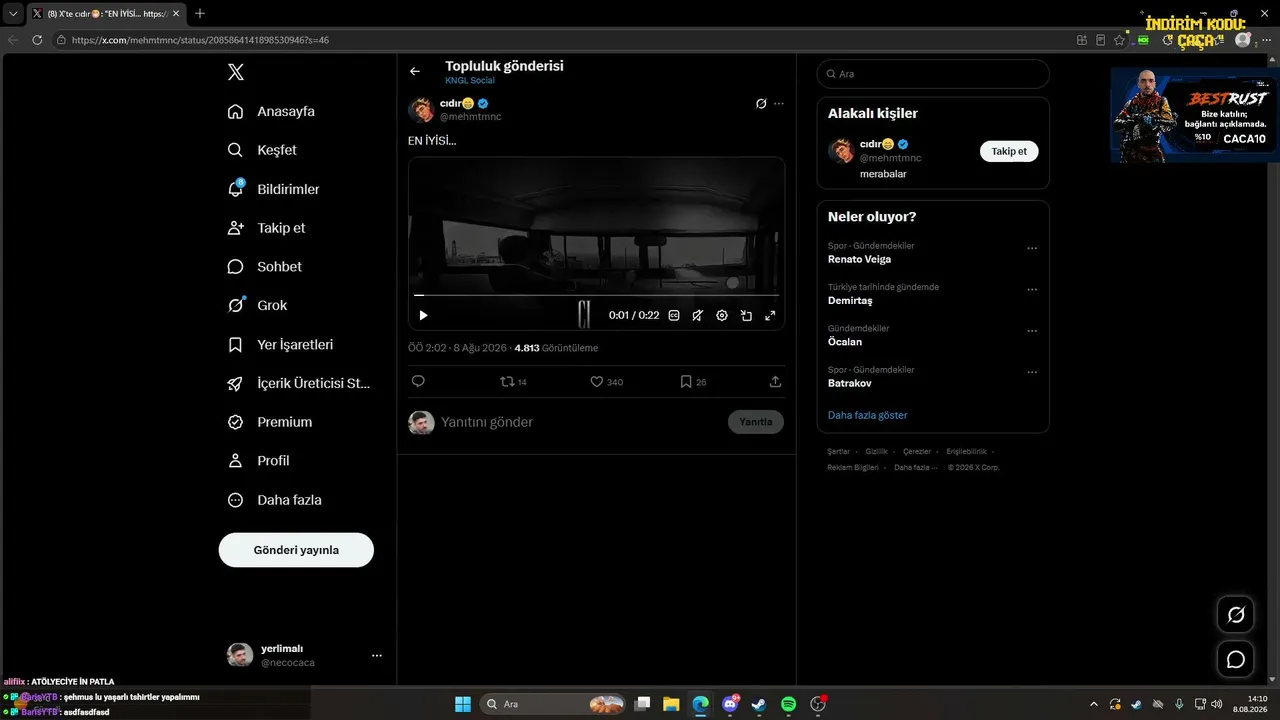
Task: Open more options for Demirtaş trend
Action: click(1032, 290)
